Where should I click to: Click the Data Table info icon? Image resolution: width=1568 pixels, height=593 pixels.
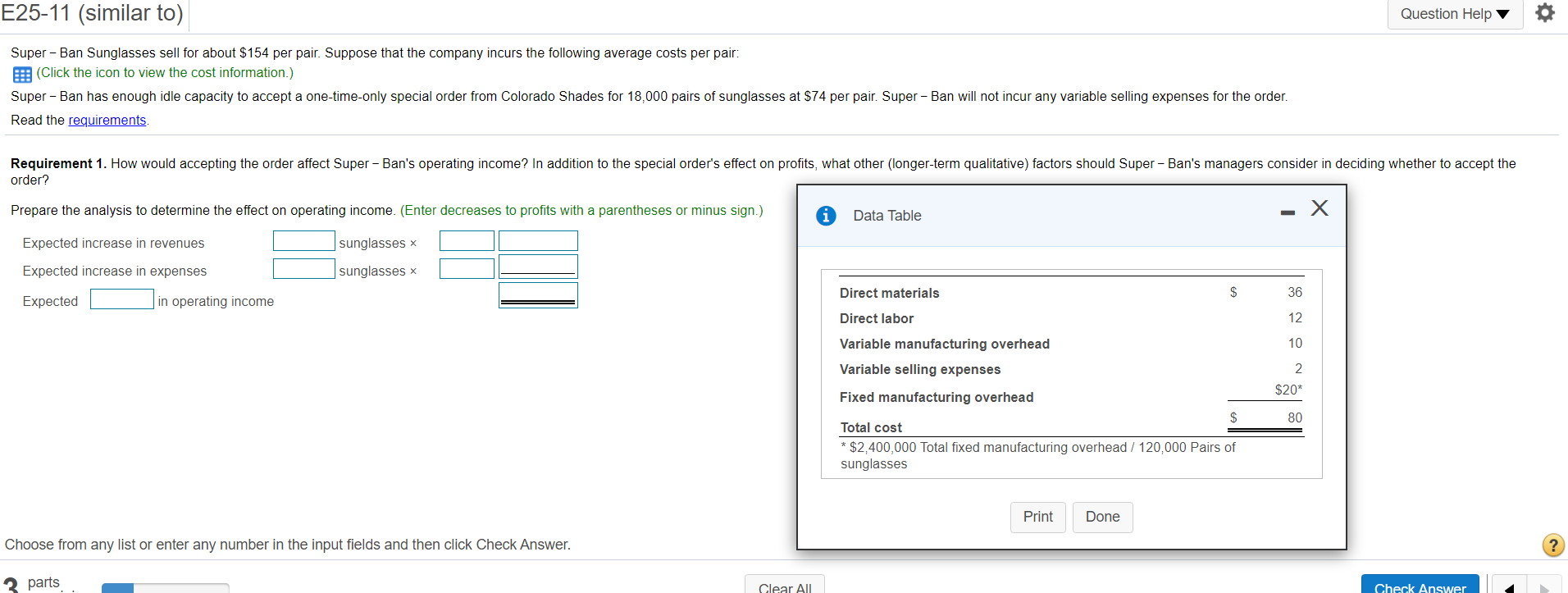(826, 216)
